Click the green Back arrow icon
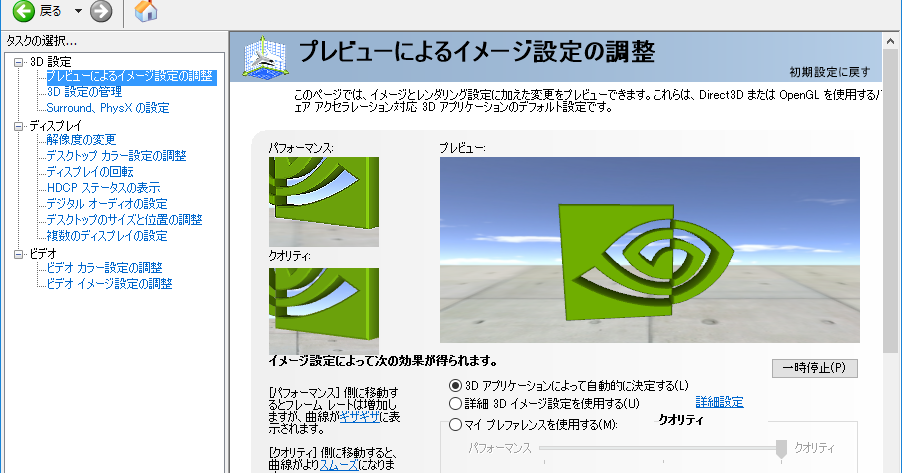The width and height of the screenshot is (902, 473). [x=24, y=11]
